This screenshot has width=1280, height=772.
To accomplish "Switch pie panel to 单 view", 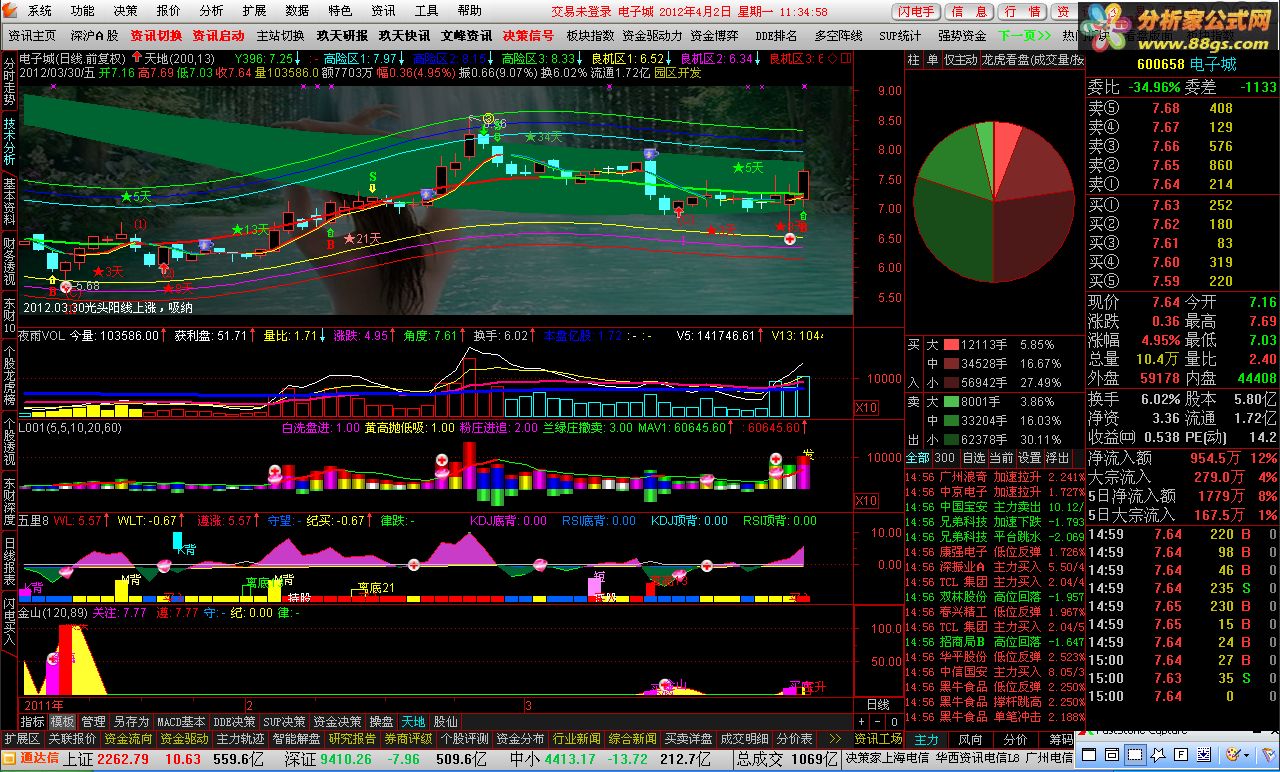I will pyautogui.click(x=933, y=60).
